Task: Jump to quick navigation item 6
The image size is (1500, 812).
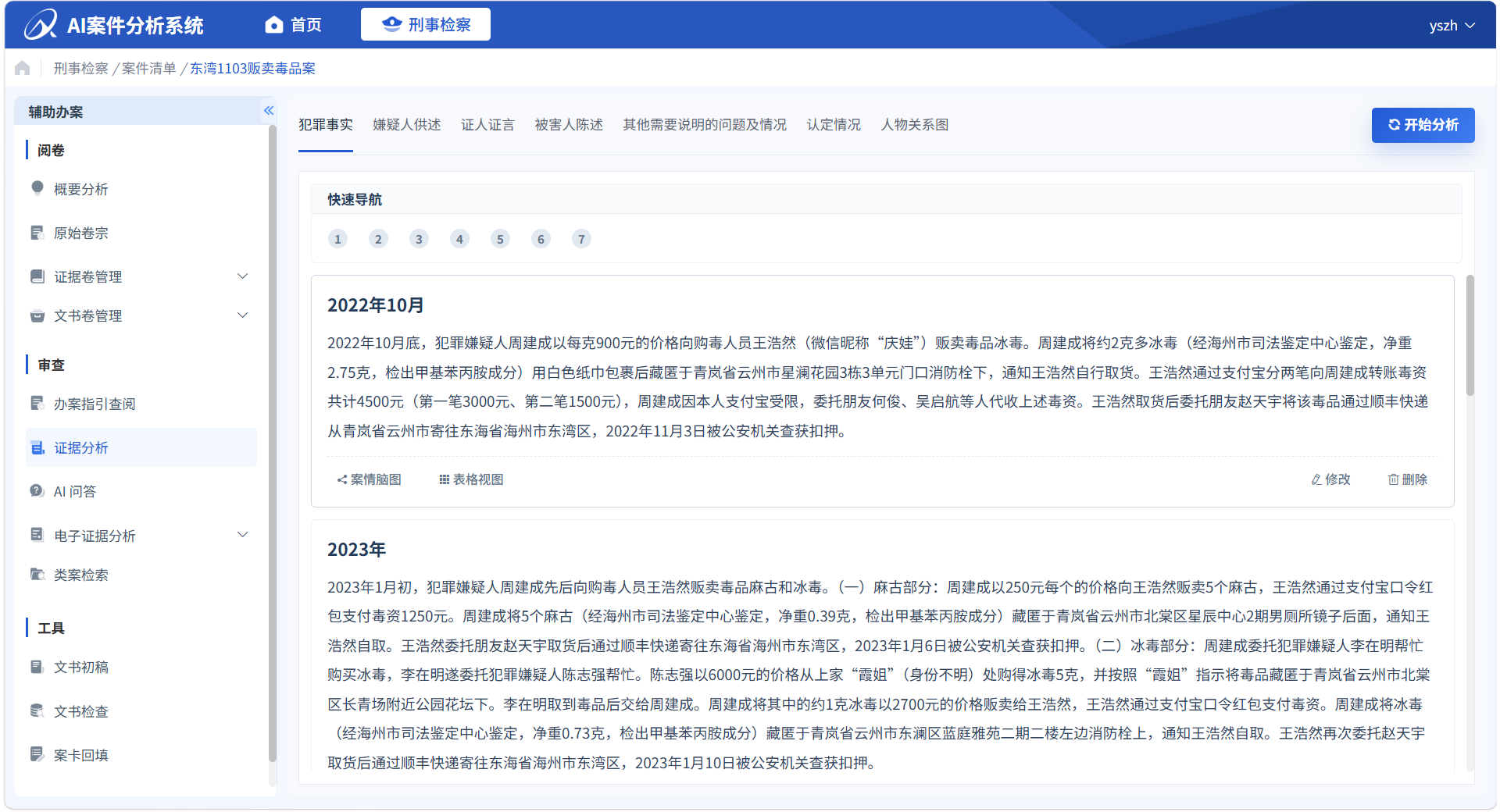Action: [541, 239]
